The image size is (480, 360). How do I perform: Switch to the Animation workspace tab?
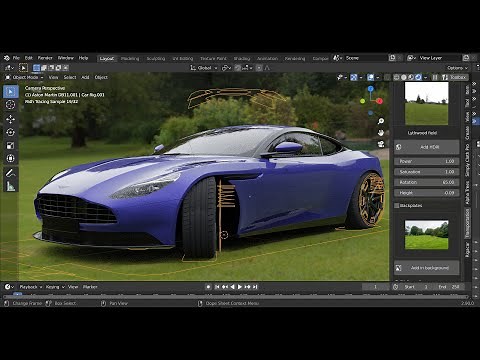(267, 59)
